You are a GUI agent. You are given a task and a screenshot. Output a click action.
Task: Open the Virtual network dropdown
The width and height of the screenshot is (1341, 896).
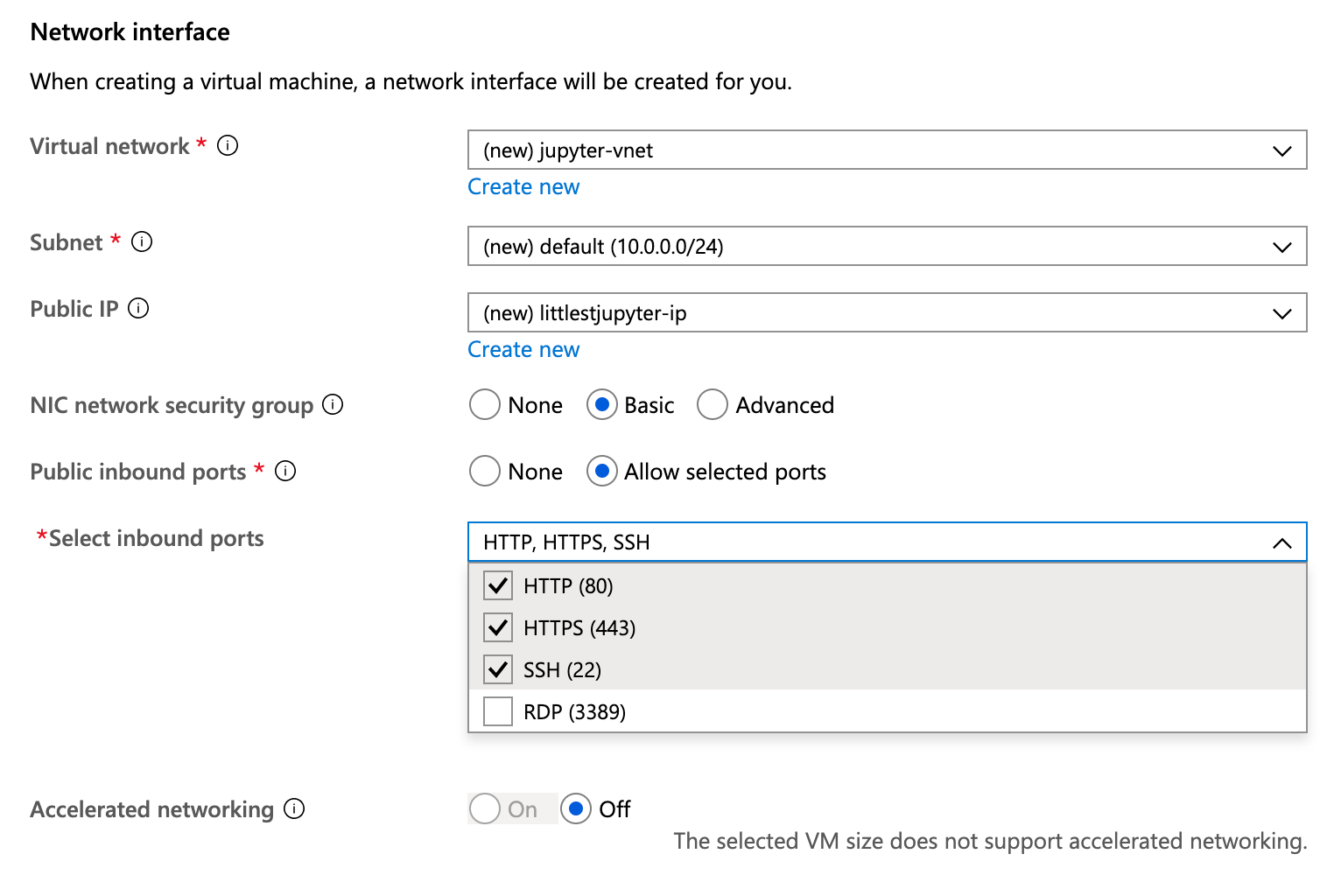[886, 150]
